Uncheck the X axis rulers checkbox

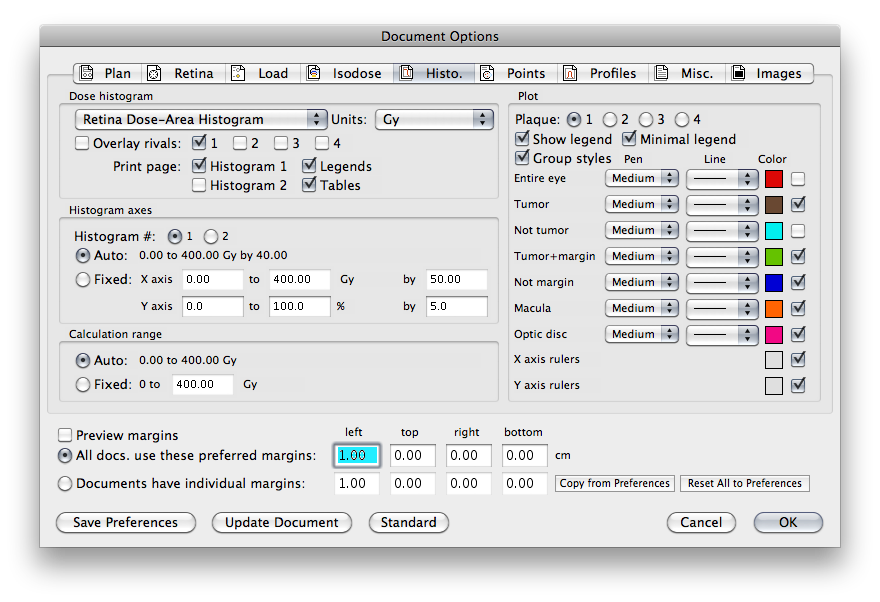pyautogui.click(x=798, y=359)
